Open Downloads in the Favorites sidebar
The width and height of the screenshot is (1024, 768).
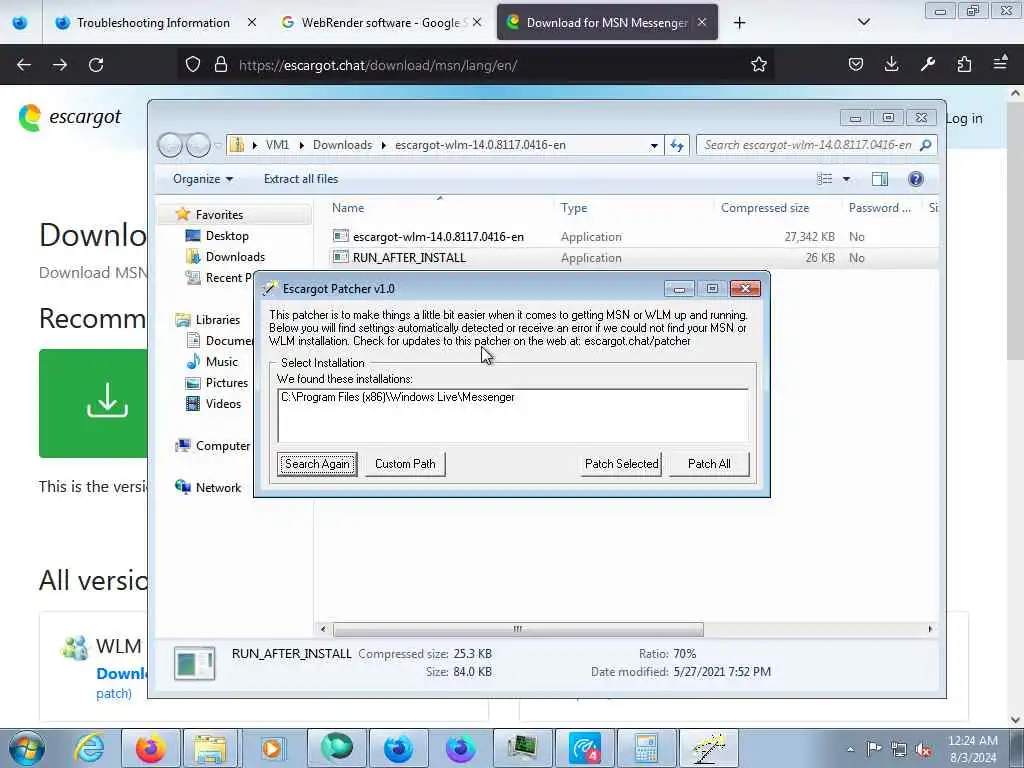235,257
